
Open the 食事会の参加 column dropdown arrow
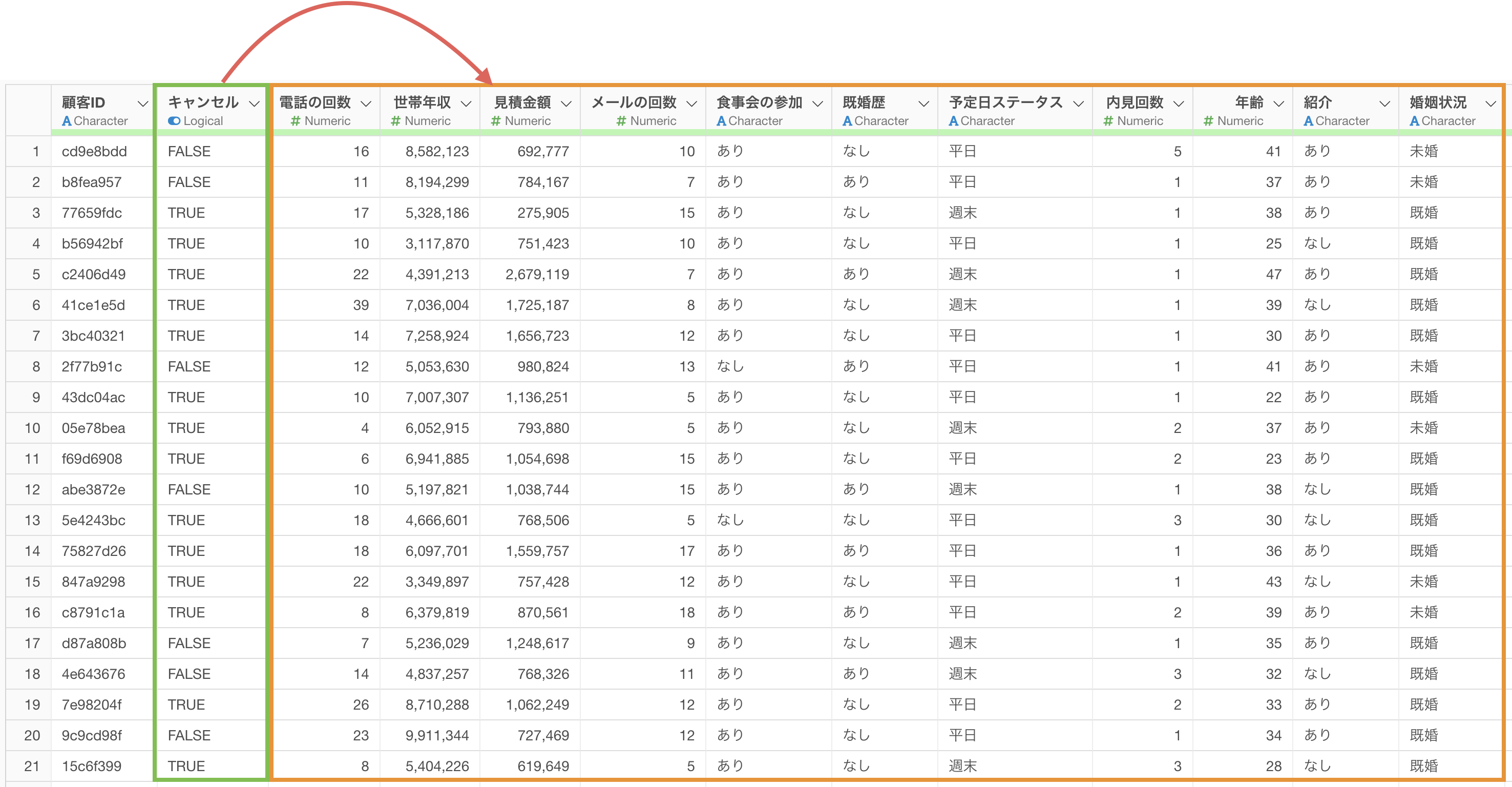point(817,104)
